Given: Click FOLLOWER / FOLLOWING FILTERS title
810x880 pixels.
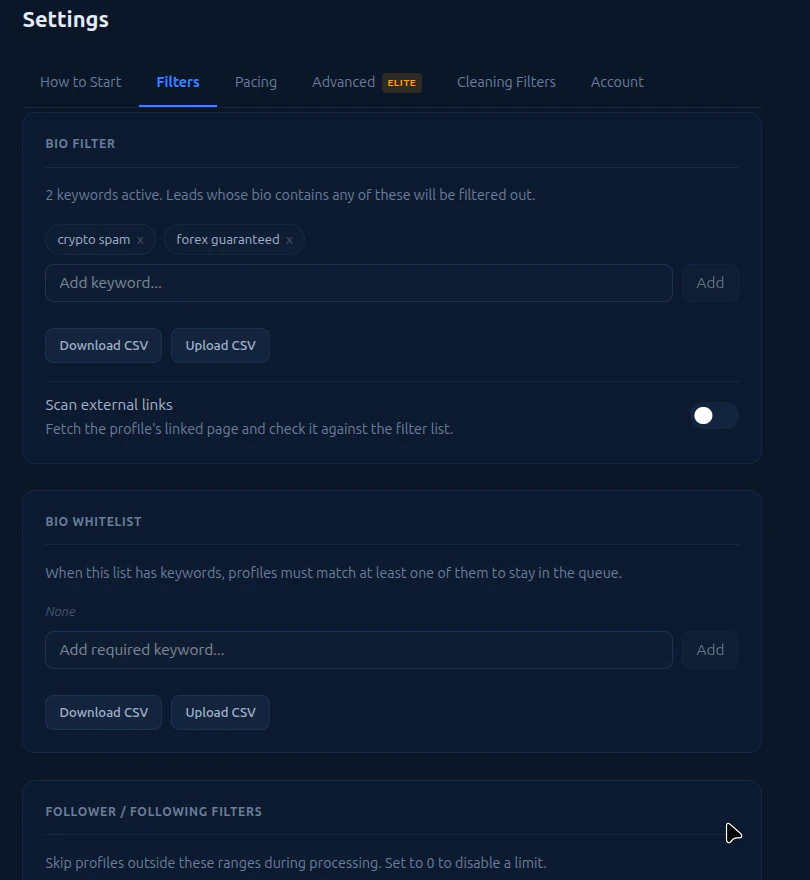Looking at the screenshot, I should pos(153,812).
